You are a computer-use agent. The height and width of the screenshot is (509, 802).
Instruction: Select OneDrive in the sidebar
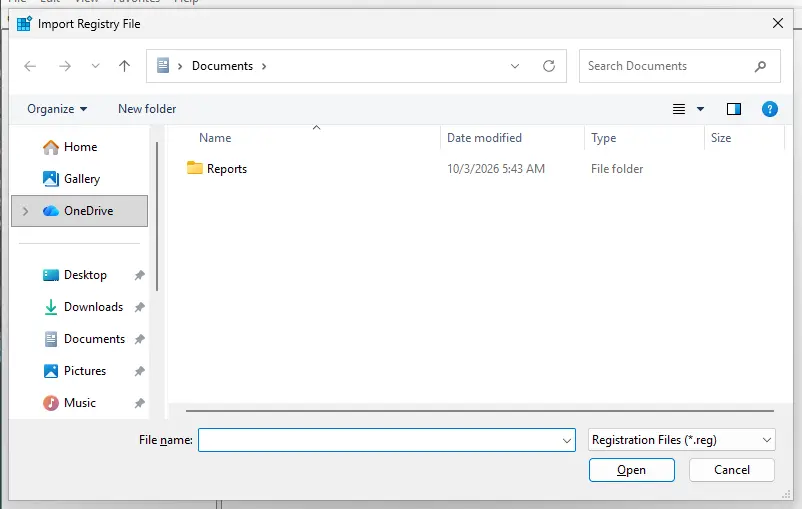pos(79,211)
